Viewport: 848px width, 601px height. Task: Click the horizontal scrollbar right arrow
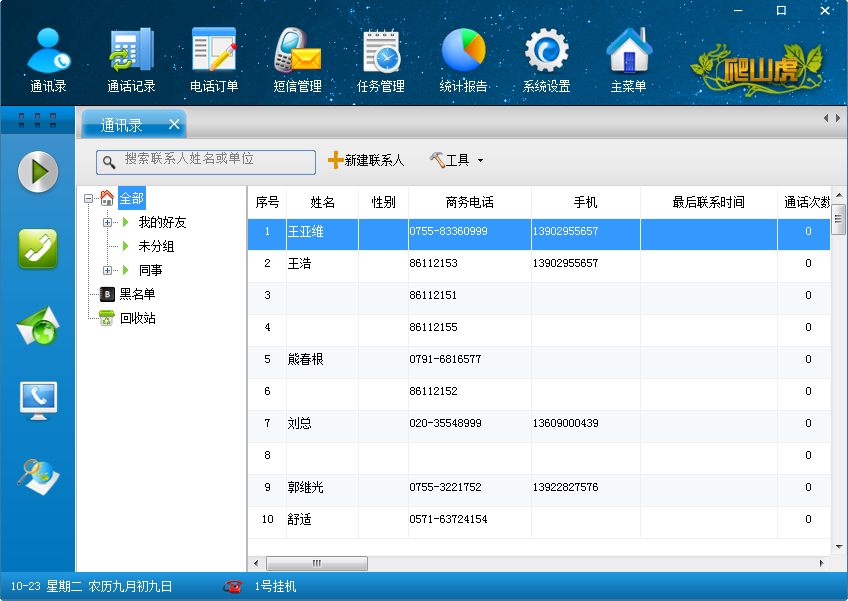823,563
